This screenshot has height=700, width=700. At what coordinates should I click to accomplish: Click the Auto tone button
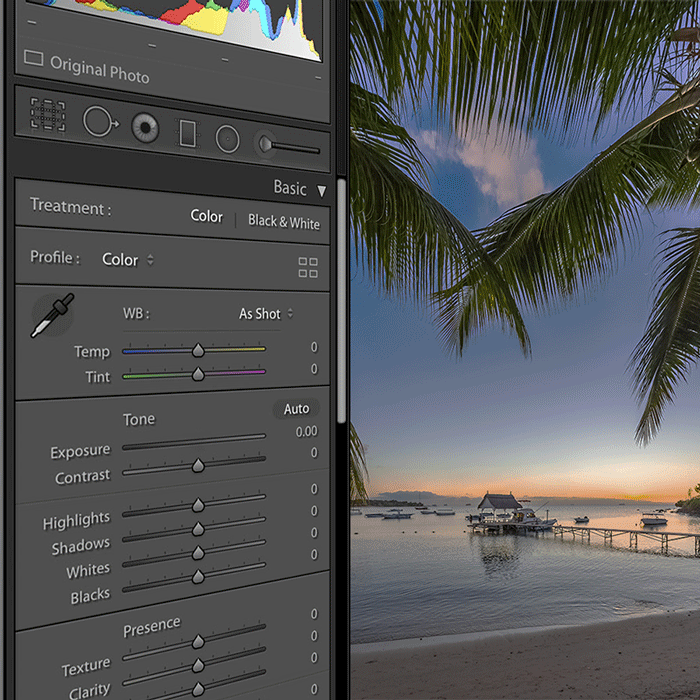pyautogui.click(x=296, y=409)
